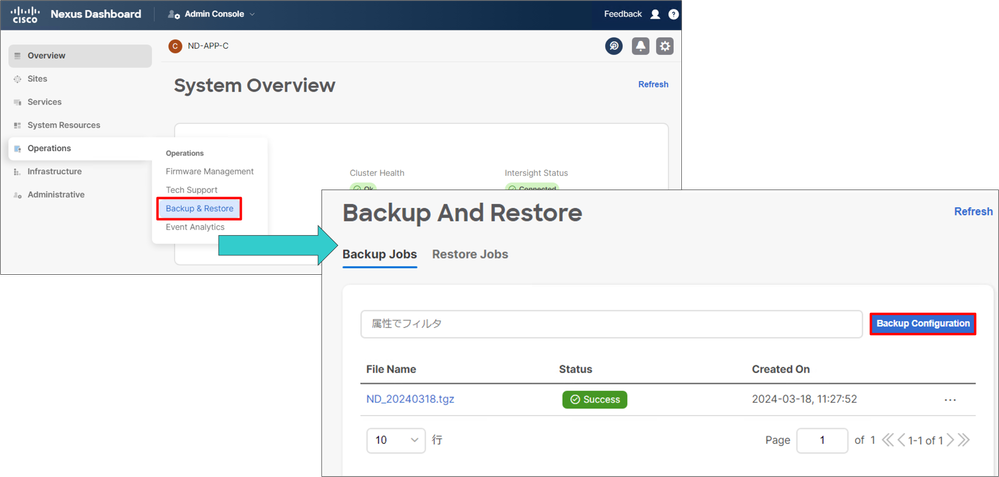Click the attribute filter input field
Screen dimensions: 999x477
612,324
